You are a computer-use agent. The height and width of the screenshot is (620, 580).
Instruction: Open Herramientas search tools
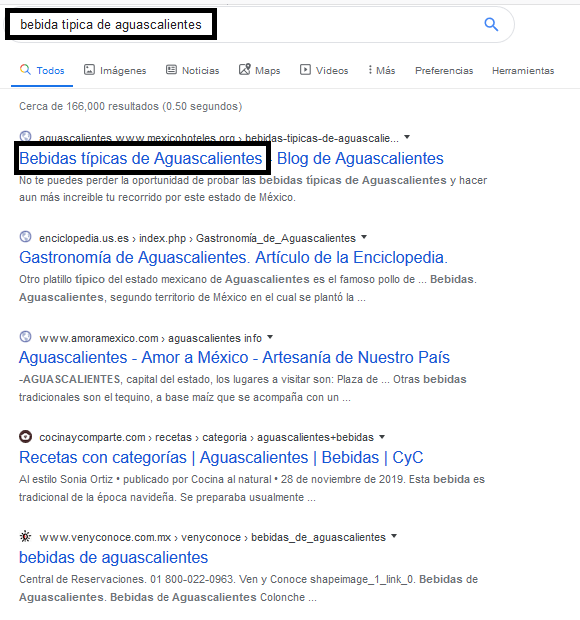click(523, 70)
